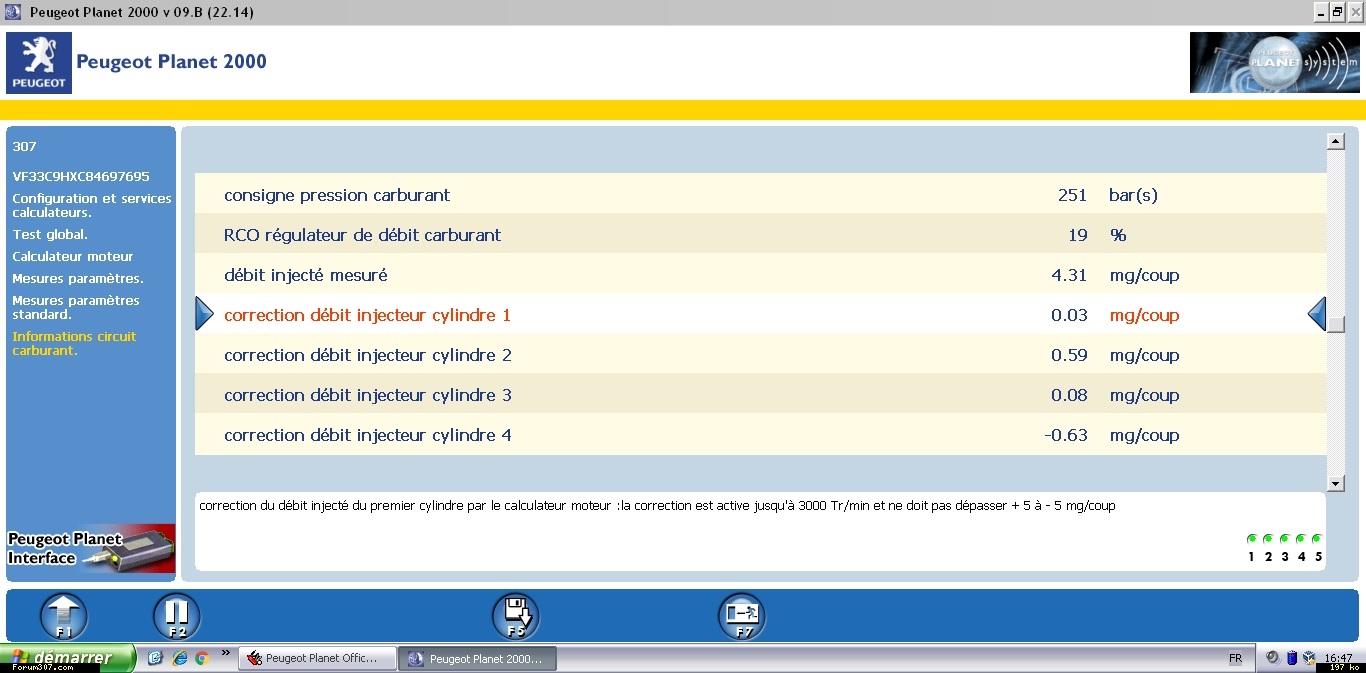Click green status indicator number 2
Image resolution: width=1366 pixels, height=673 pixels.
1268,539
